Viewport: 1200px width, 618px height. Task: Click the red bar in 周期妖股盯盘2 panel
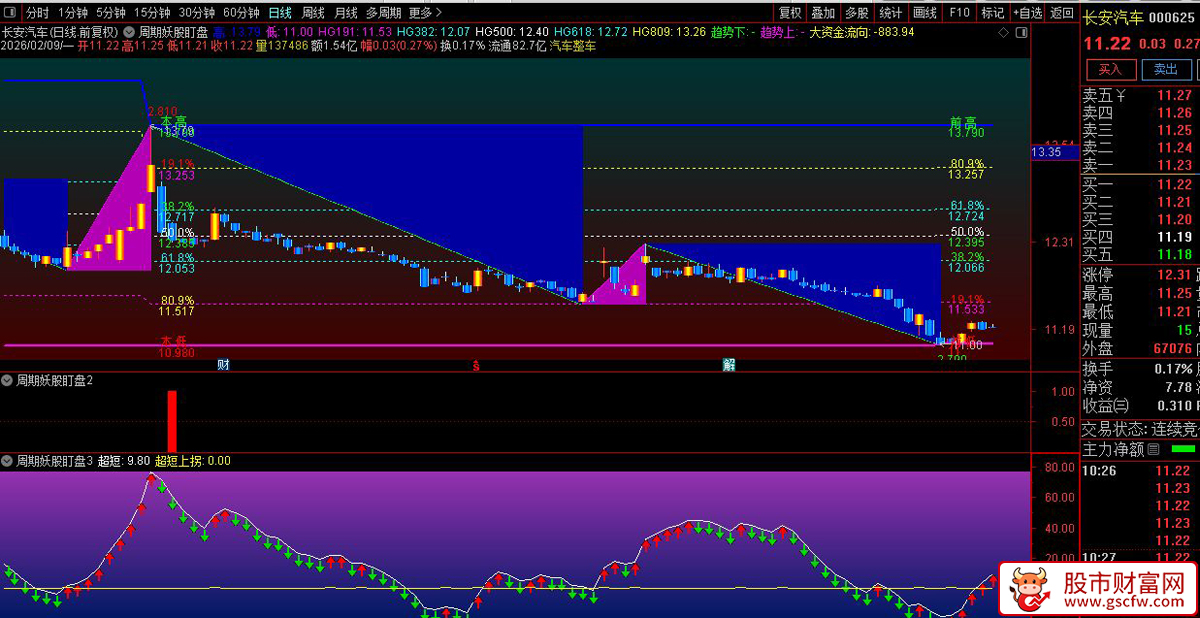tap(171, 420)
